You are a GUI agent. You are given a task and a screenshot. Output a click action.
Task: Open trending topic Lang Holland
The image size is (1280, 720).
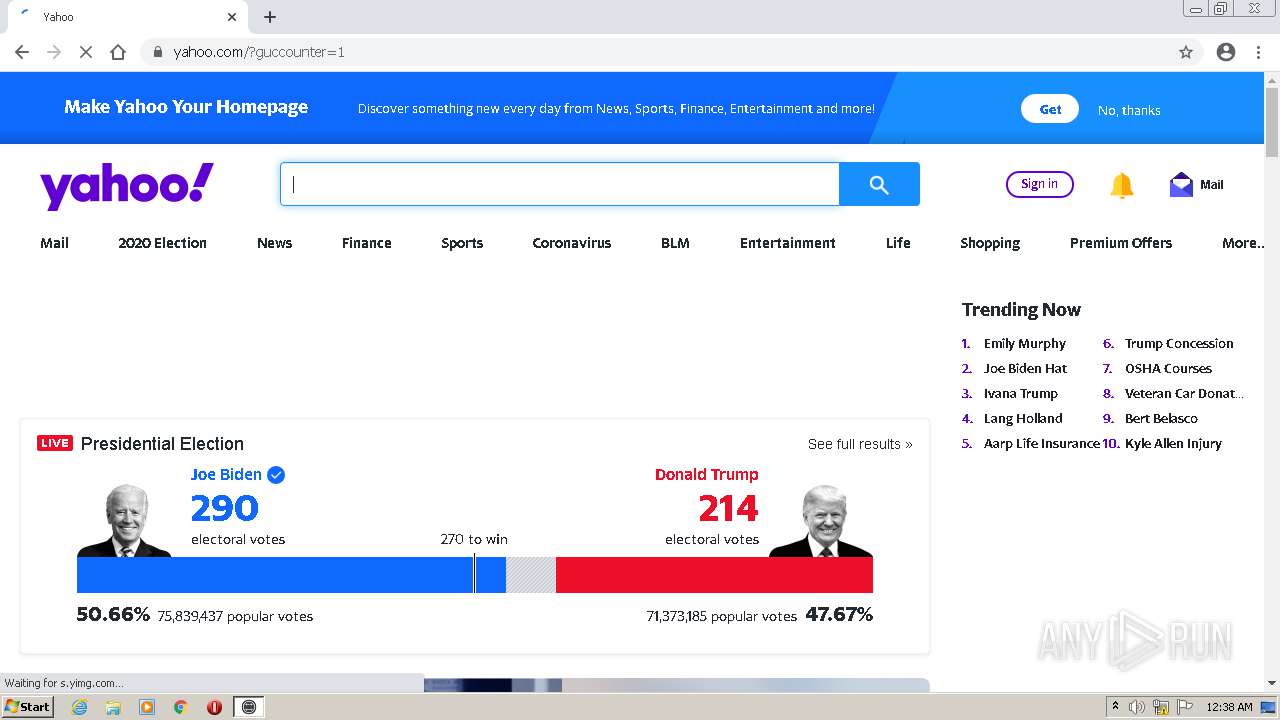1023,418
